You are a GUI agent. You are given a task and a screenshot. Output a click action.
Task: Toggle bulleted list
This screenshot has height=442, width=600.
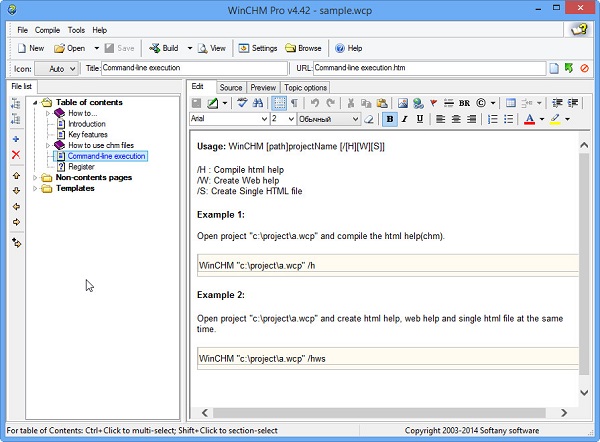click(508, 119)
